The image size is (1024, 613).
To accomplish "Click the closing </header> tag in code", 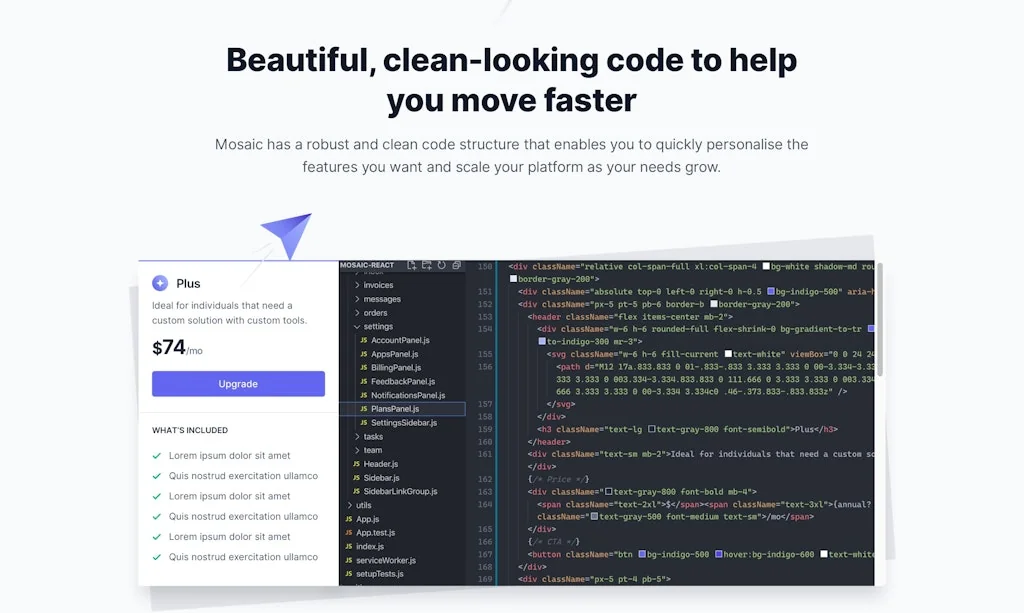I will (x=549, y=441).
